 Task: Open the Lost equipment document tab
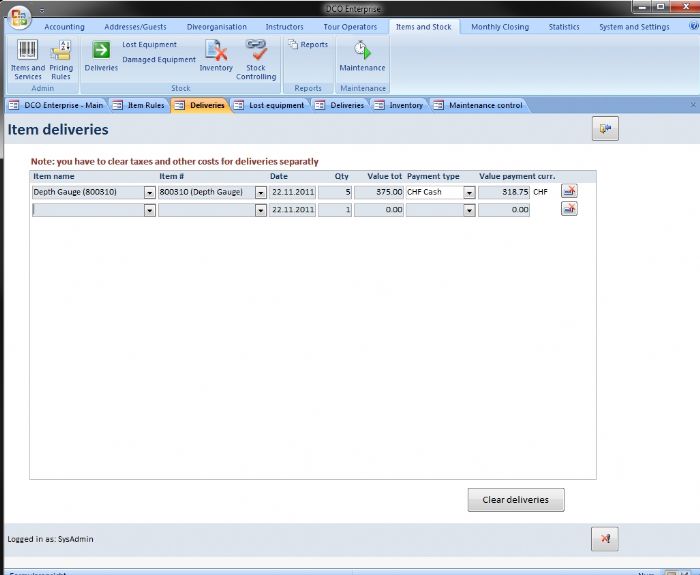pos(275,105)
